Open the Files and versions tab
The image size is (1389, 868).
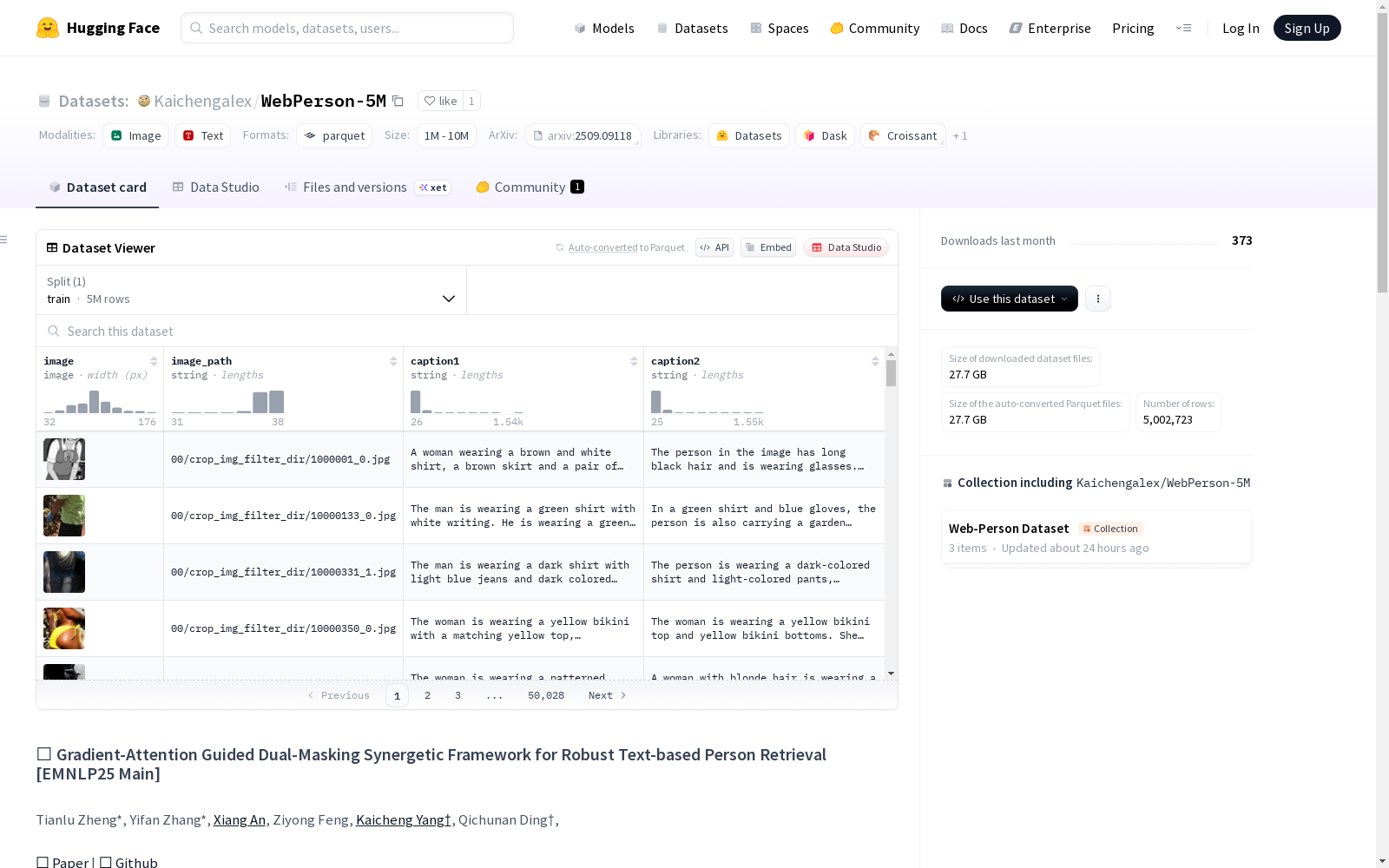[x=367, y=187]
